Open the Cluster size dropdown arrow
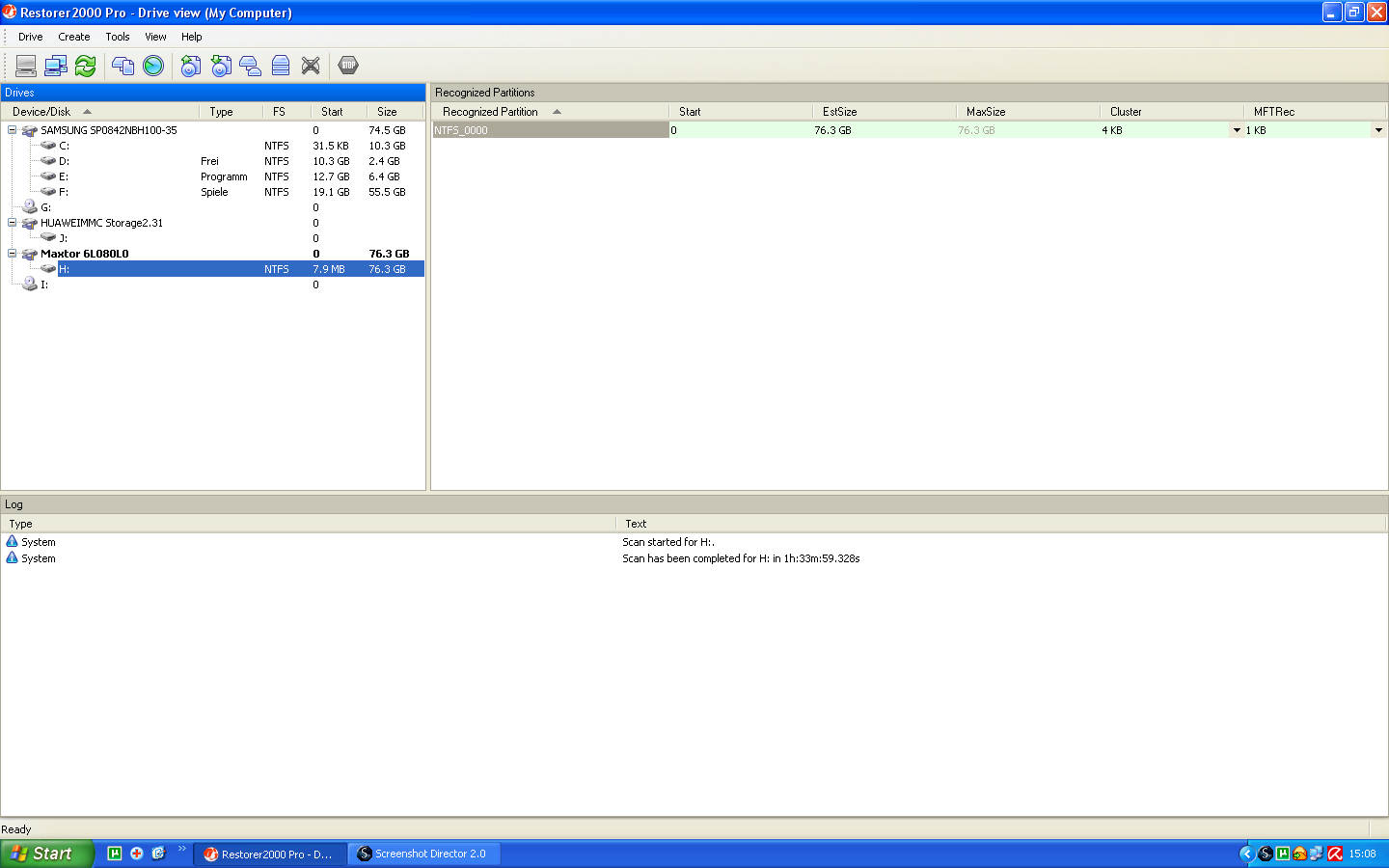 click(1237, 130)
